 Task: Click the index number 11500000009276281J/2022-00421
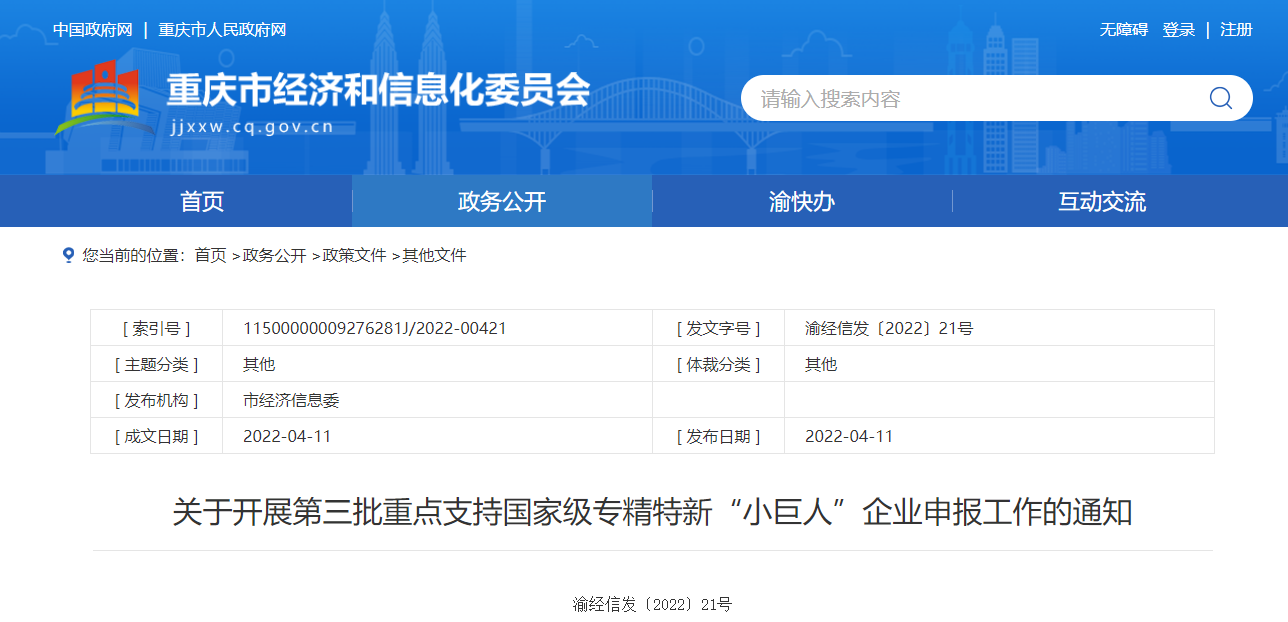[375, 328]
